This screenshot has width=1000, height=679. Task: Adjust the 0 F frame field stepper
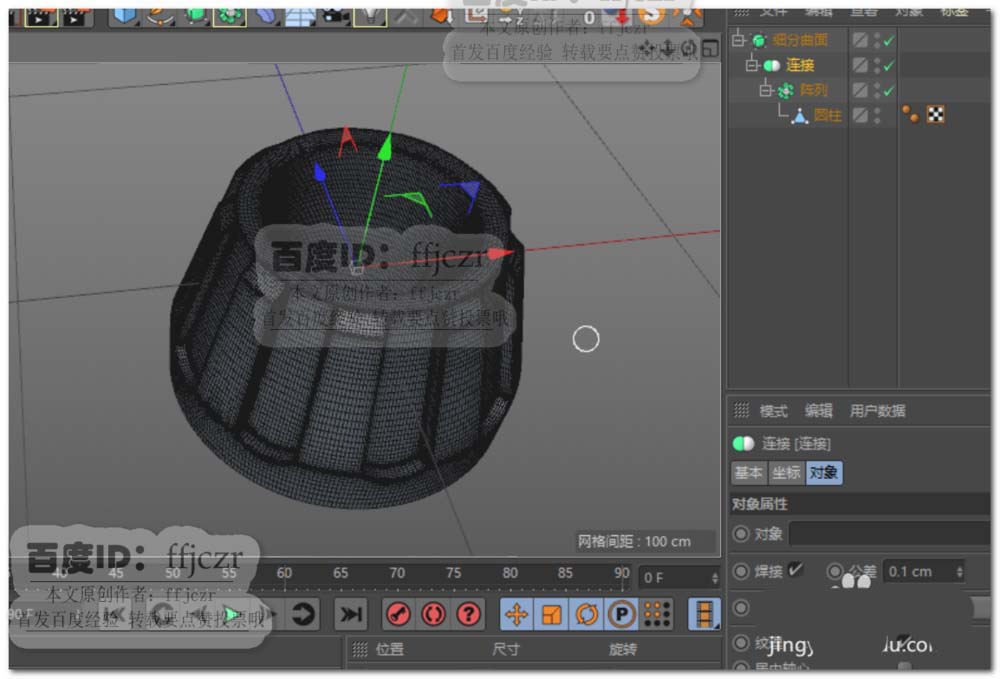pos(714,578)
